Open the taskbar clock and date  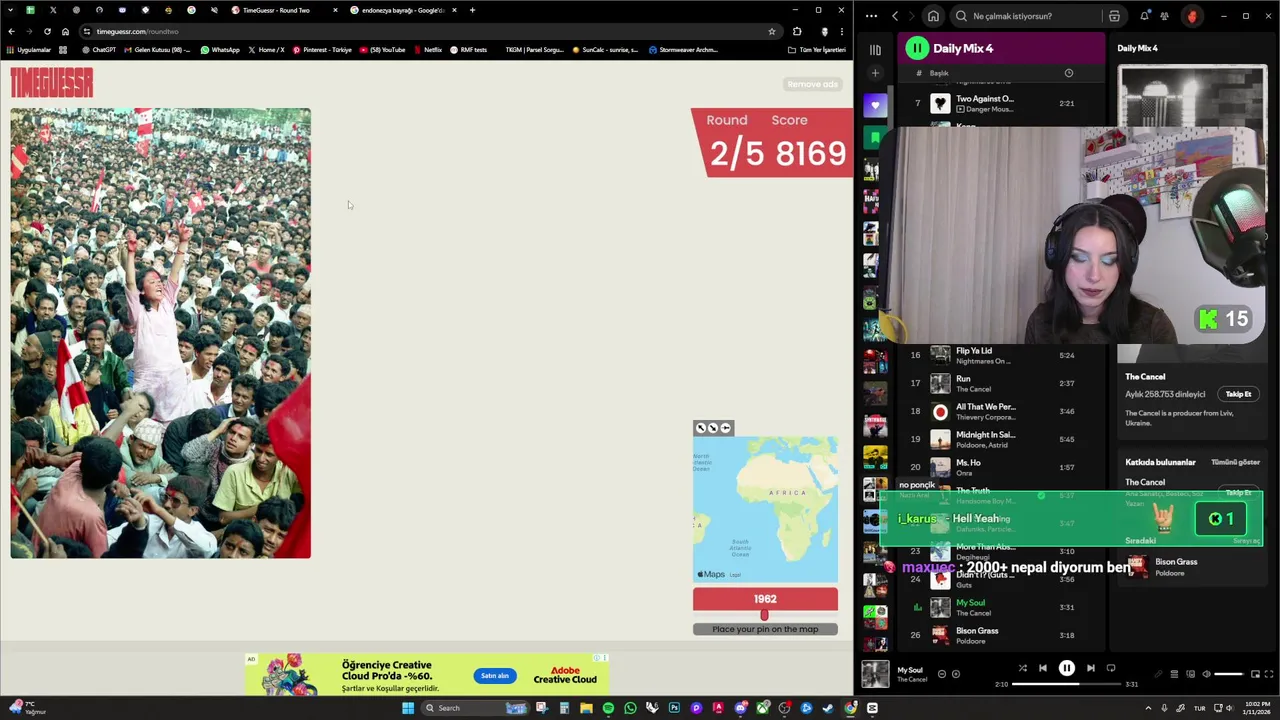click(1258, 708)
